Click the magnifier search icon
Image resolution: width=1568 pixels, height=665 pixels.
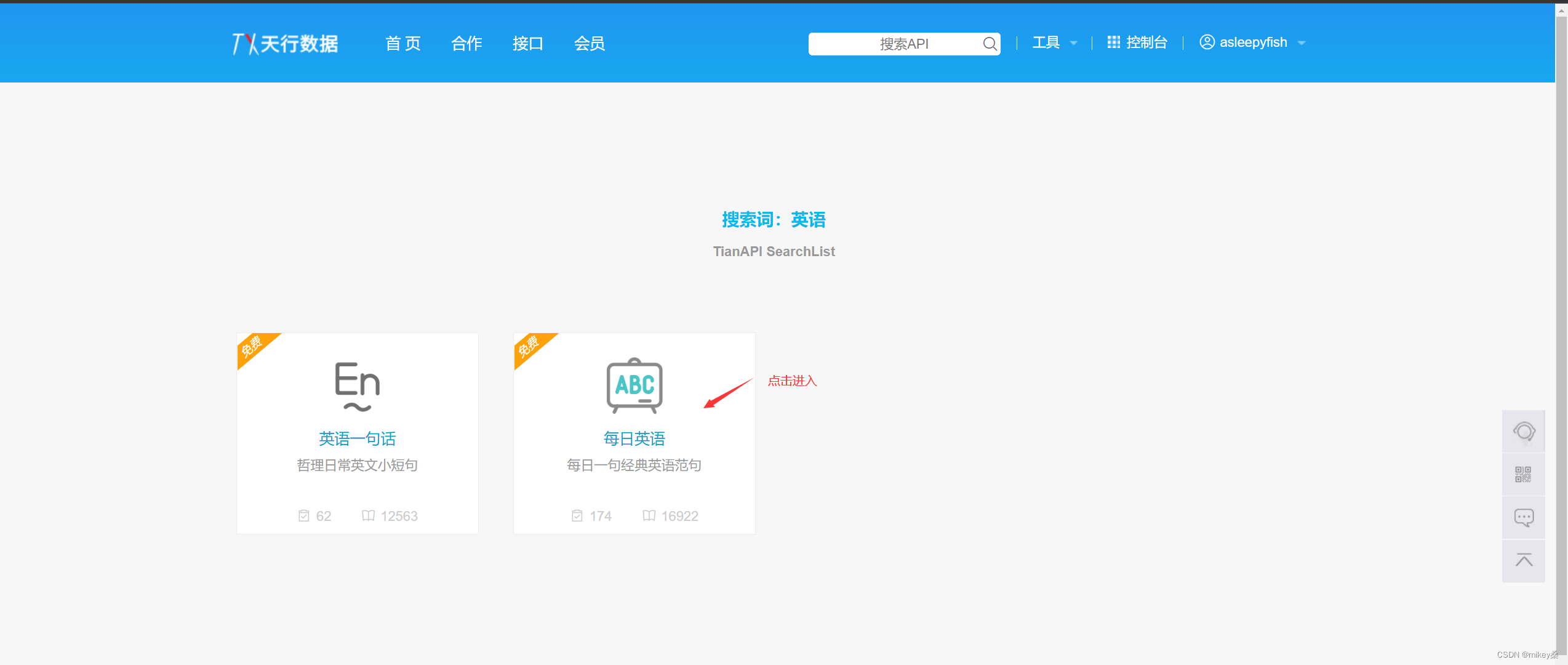click(x=990, y=44)
